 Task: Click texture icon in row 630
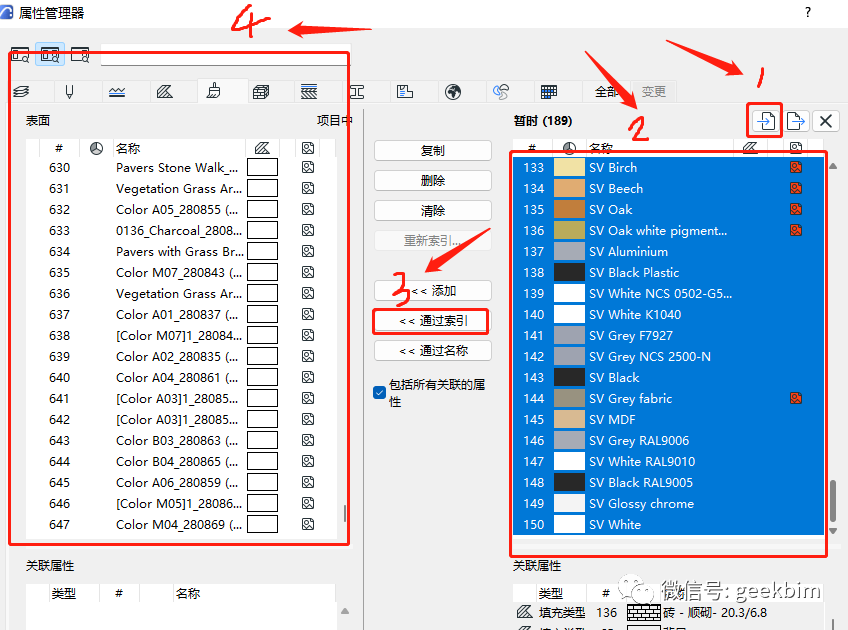tap(308, 168)
